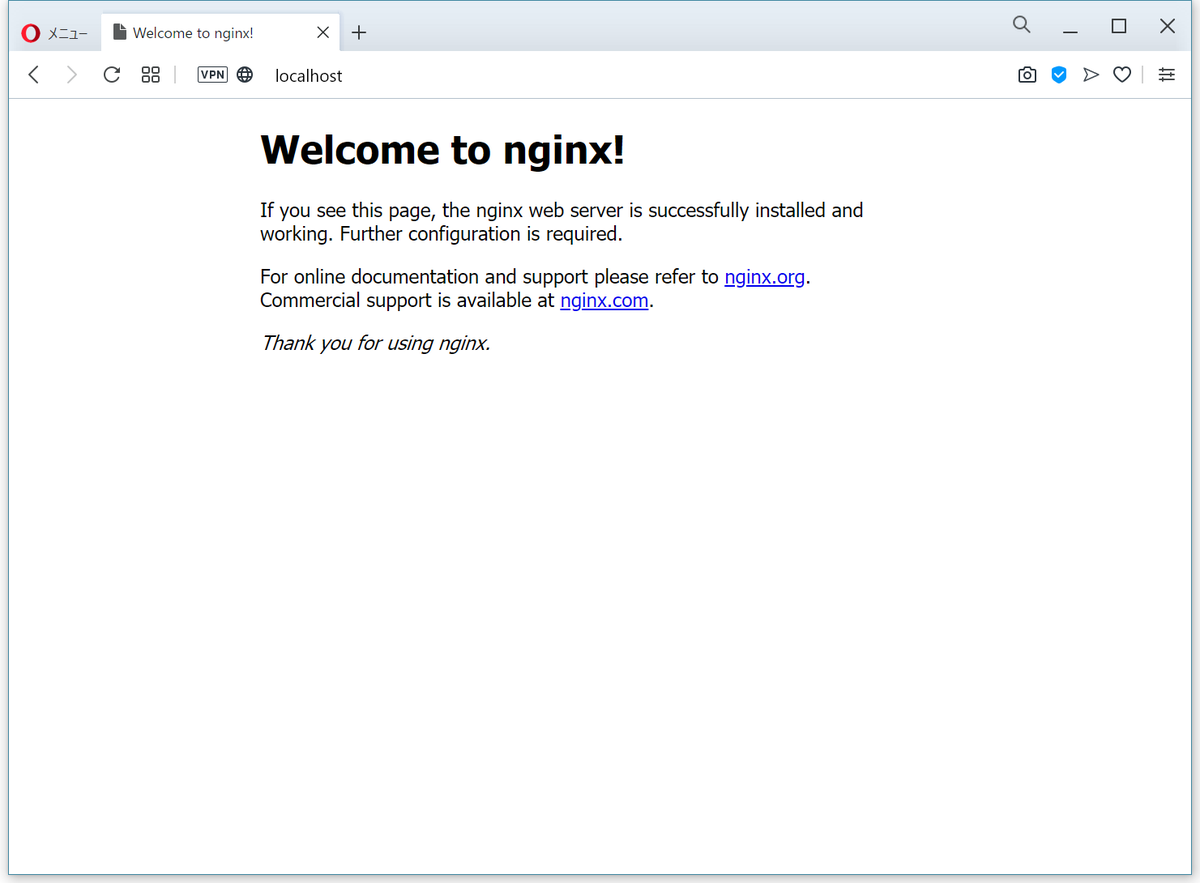Maximize the Opera window
This screenshot has width=1200, height=883.
tap(1119, 27)
